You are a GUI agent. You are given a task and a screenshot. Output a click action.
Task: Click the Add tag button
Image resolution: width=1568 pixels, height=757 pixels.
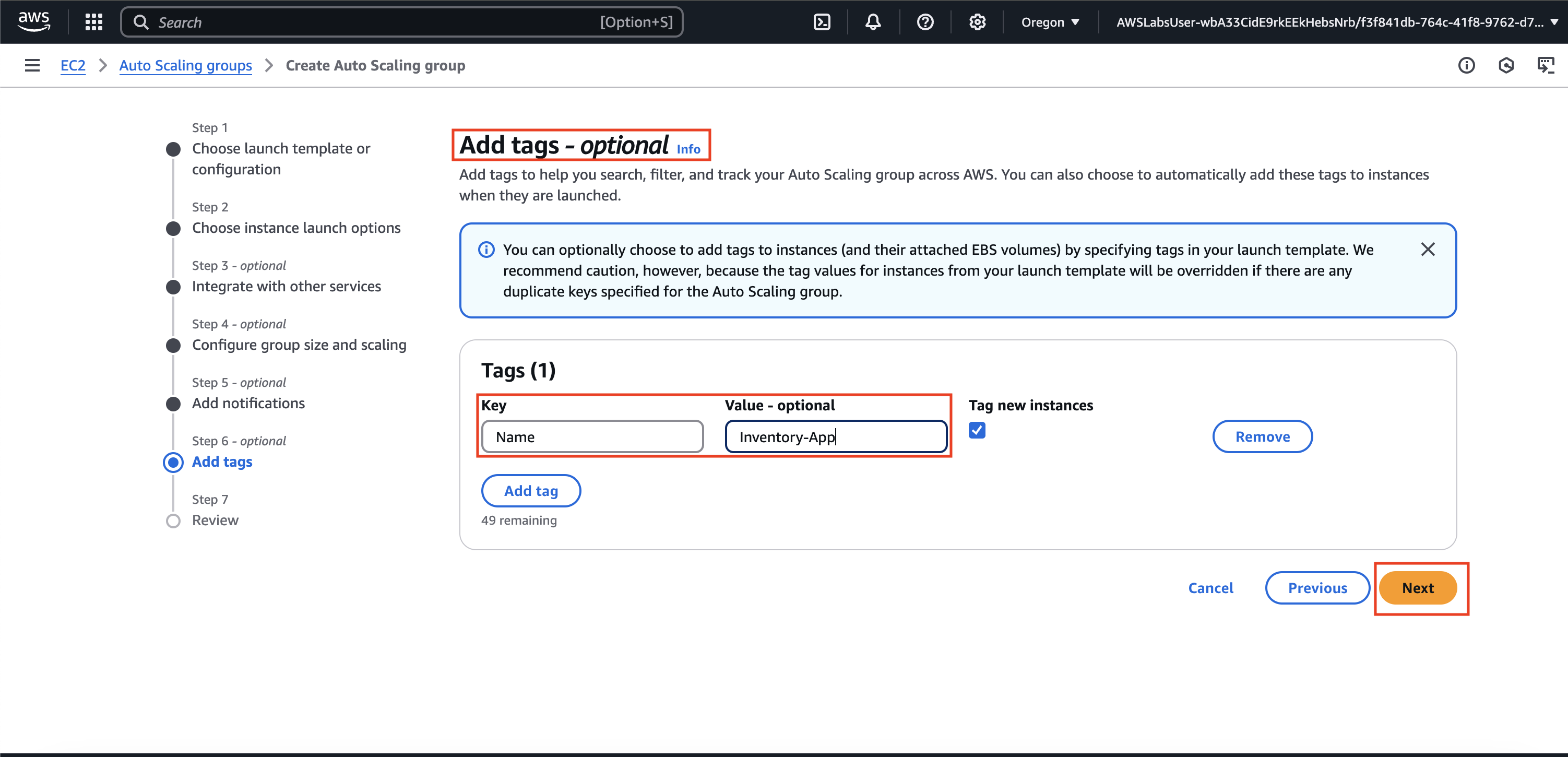pyautogui.click(x=530, y=490)
